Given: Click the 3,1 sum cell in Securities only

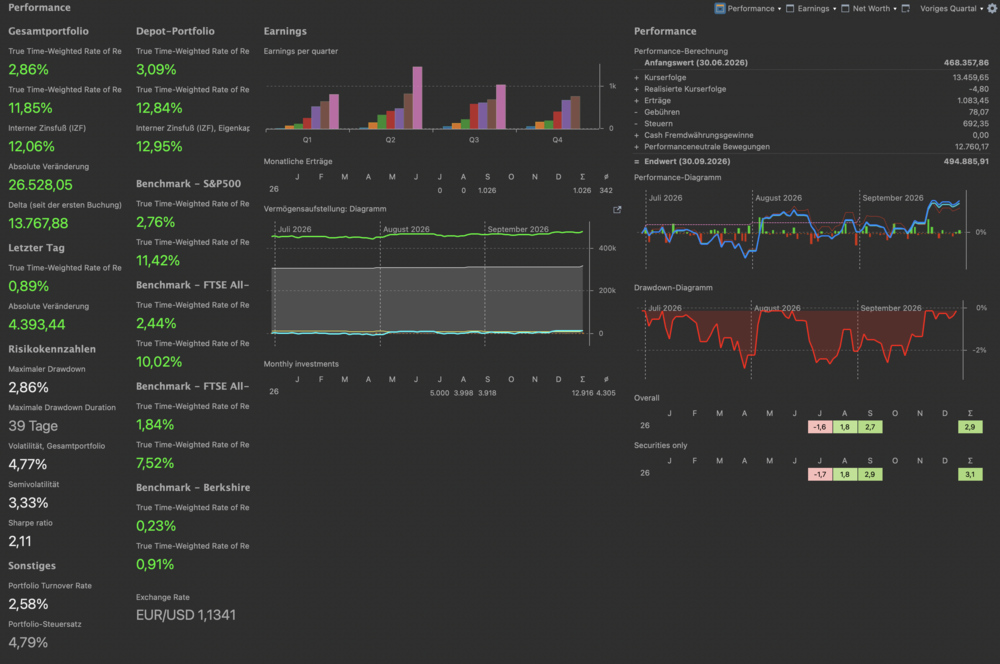Looking at the screenshot, I should (970, 474).
